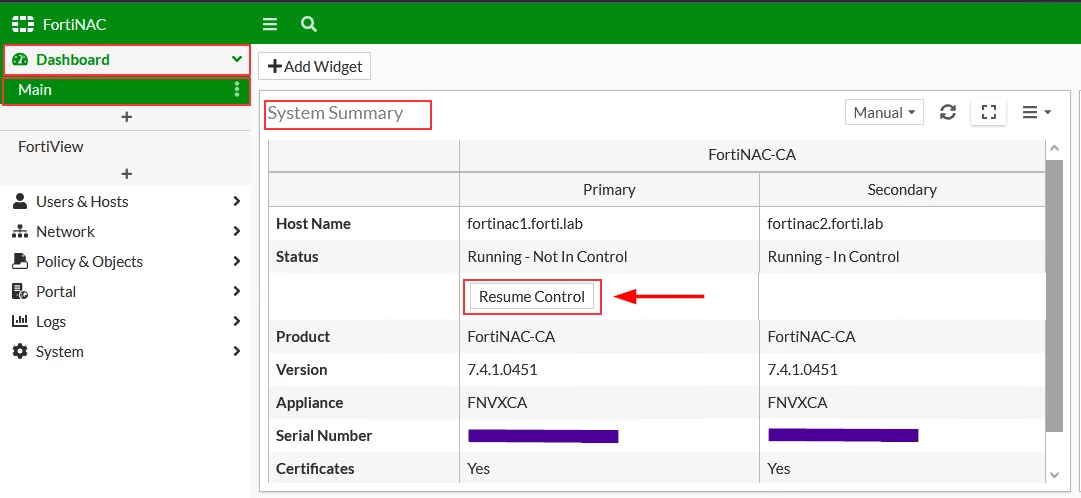1081x498 pixels.
Task: Click the System gear icon
Action: pyautogui.click(x=20, y=352)
